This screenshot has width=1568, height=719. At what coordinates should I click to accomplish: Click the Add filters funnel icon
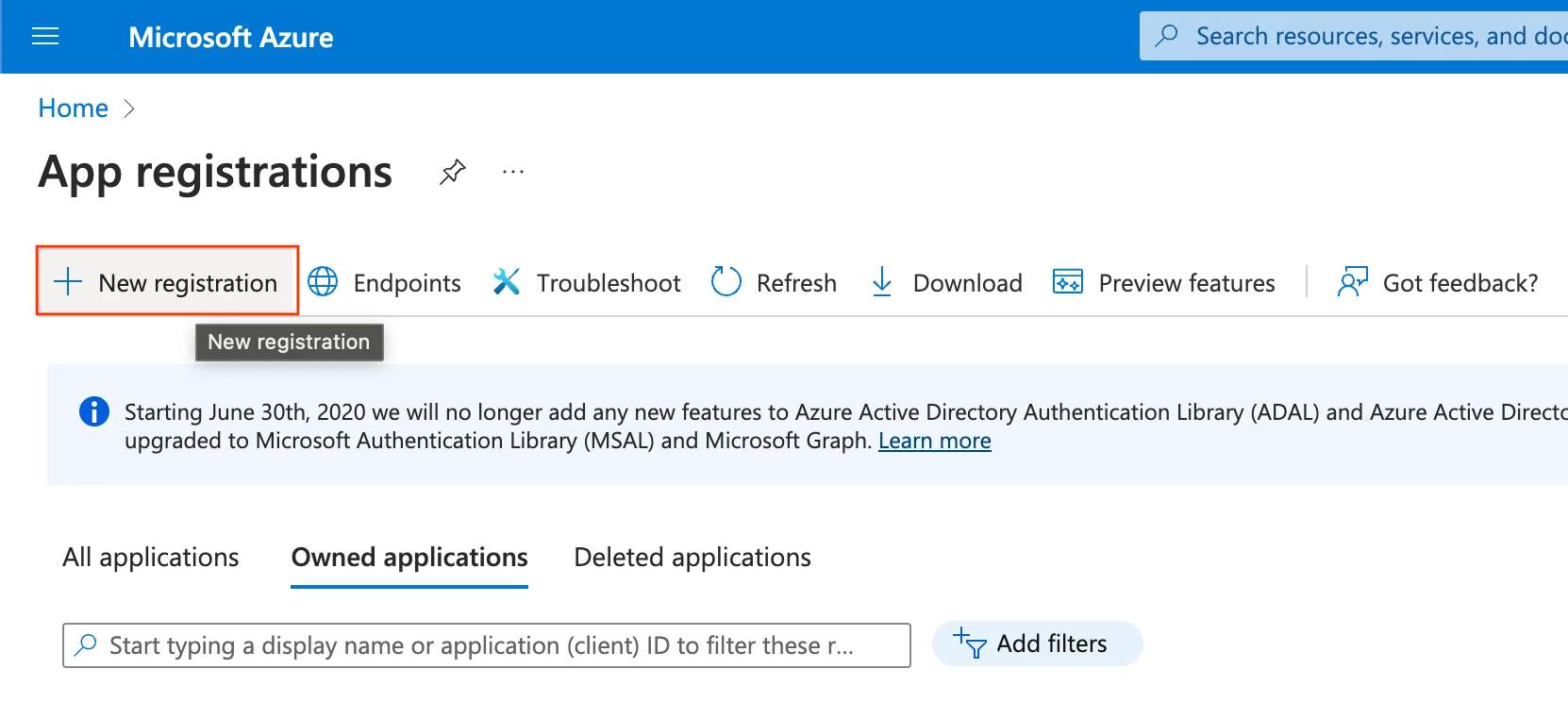969,644
